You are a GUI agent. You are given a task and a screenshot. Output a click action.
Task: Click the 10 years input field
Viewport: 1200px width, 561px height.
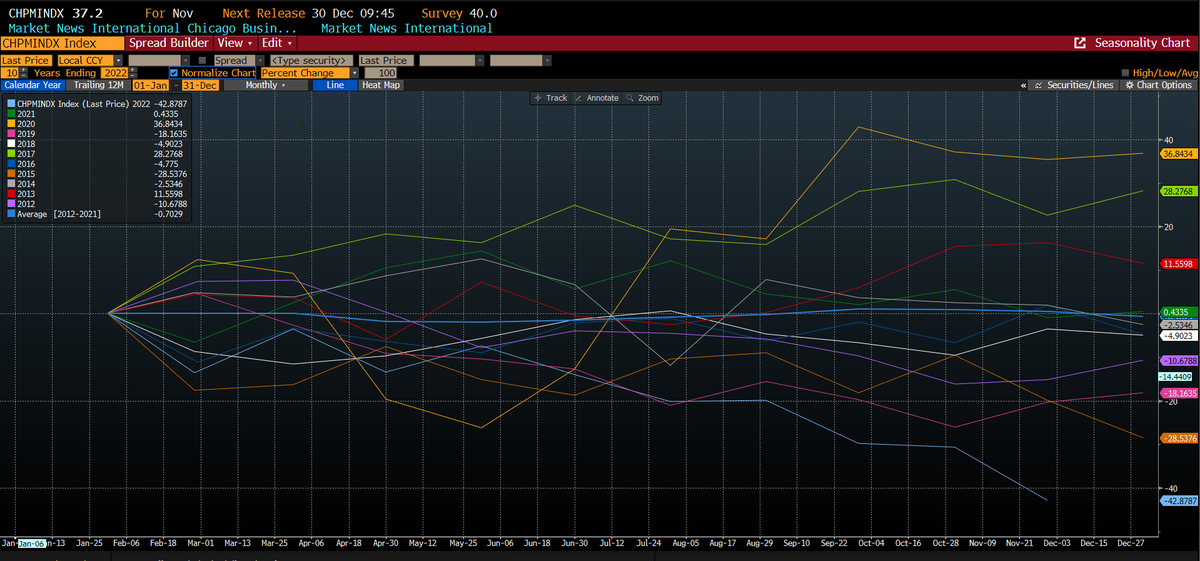pyautogui.click(x=10, y=73)
